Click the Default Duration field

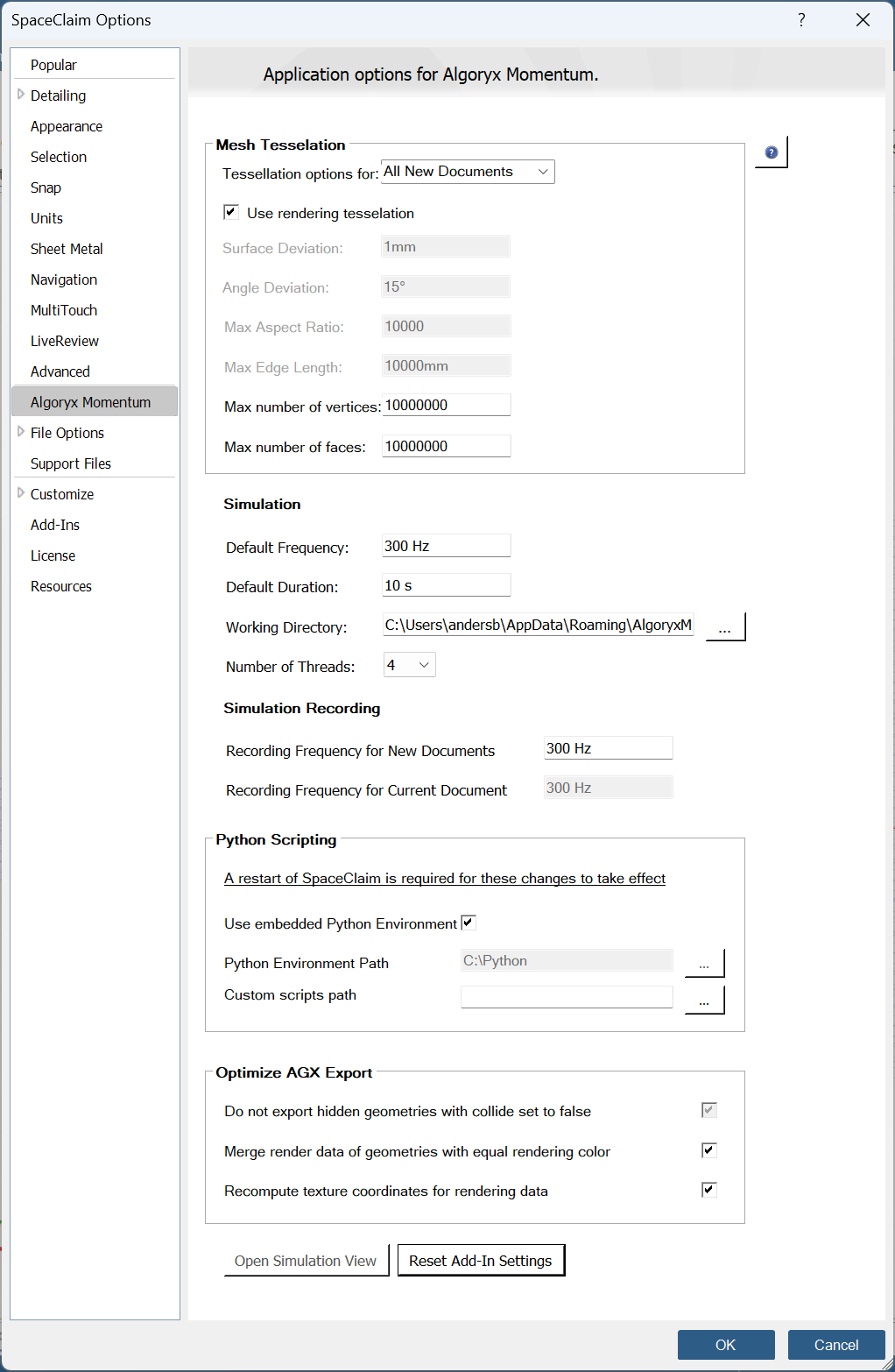coord(446,585)
